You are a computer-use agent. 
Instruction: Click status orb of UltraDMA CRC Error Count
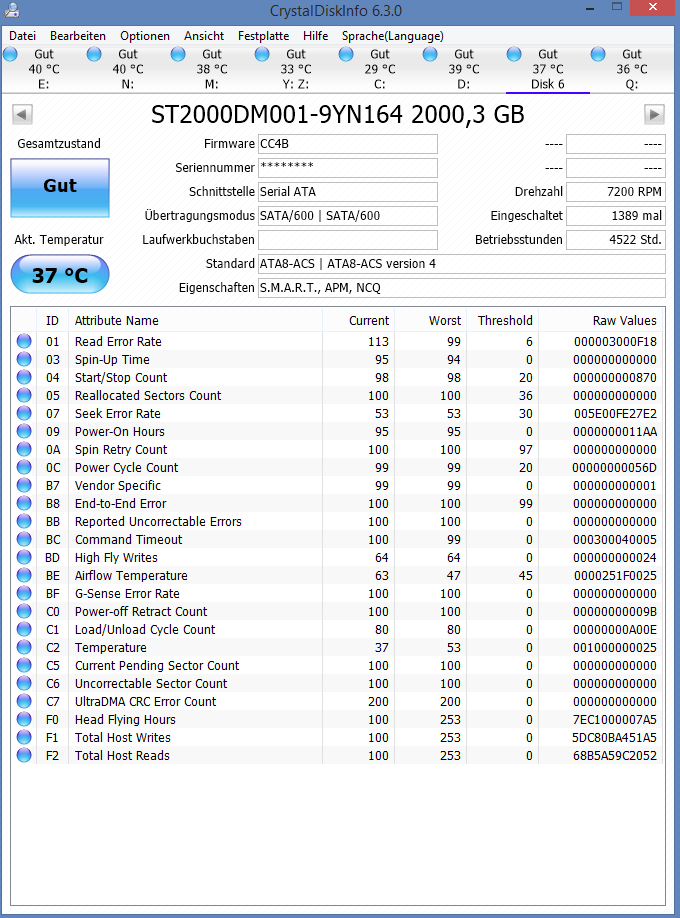pos(24,701)
